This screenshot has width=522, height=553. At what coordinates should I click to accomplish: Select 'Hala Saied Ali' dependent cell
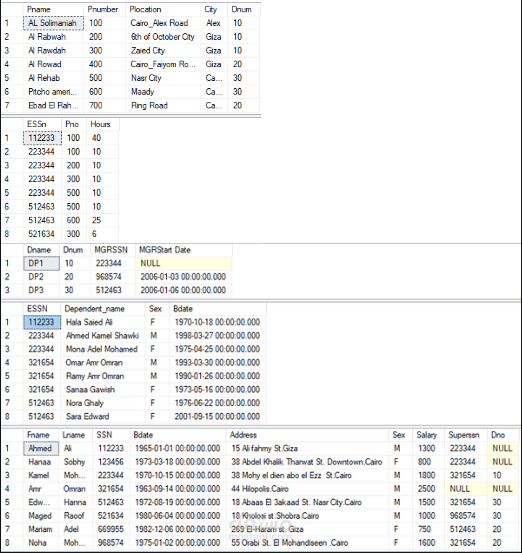pos(103,322)
